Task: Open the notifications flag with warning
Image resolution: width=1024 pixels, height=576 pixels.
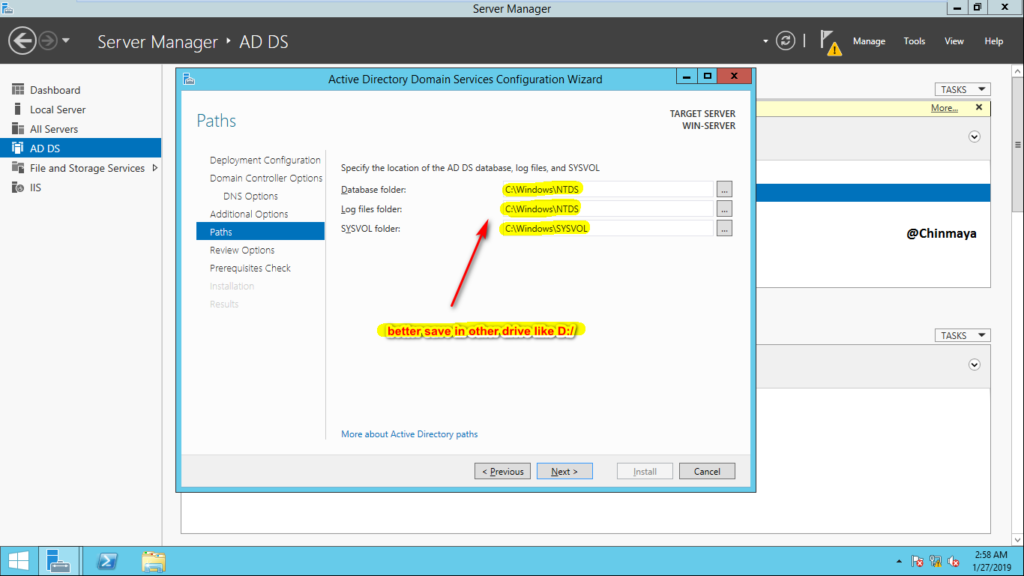Action: (x=830, y=42)
